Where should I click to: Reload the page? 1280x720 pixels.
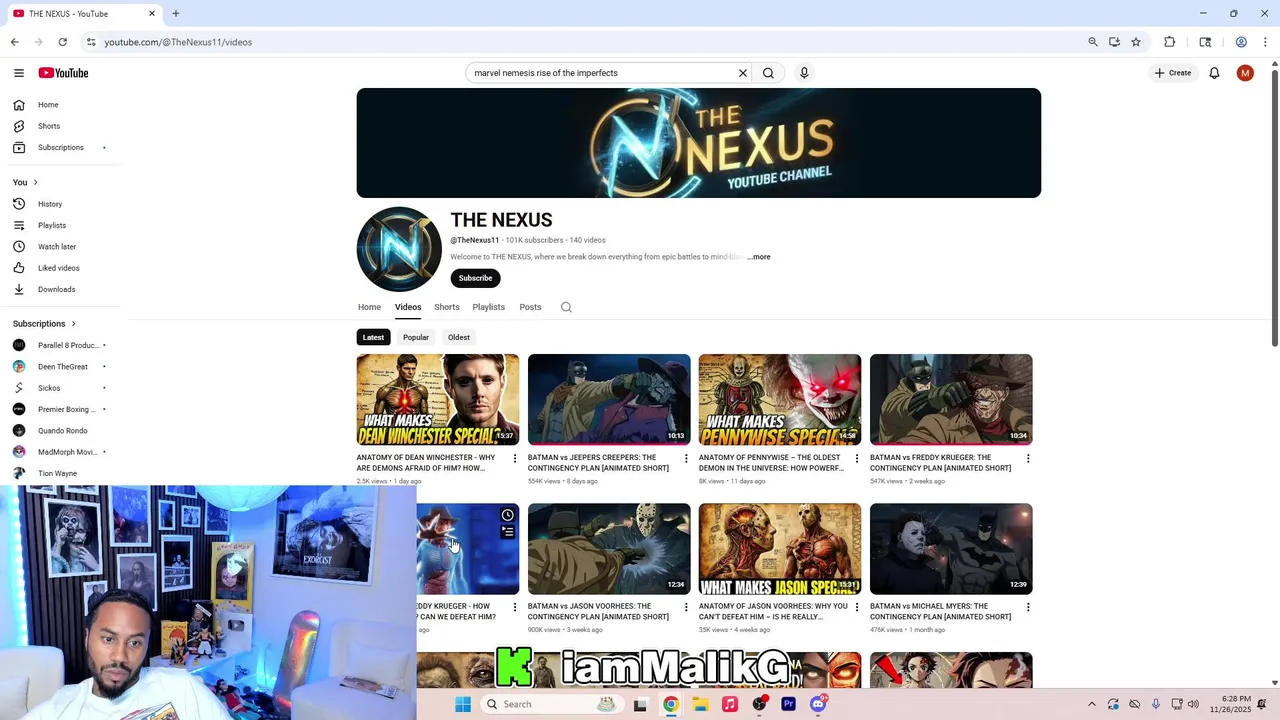click(62, 42)
